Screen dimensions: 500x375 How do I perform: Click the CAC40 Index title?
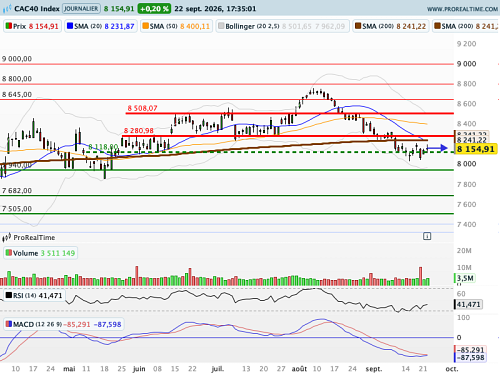tap(37, 9)
